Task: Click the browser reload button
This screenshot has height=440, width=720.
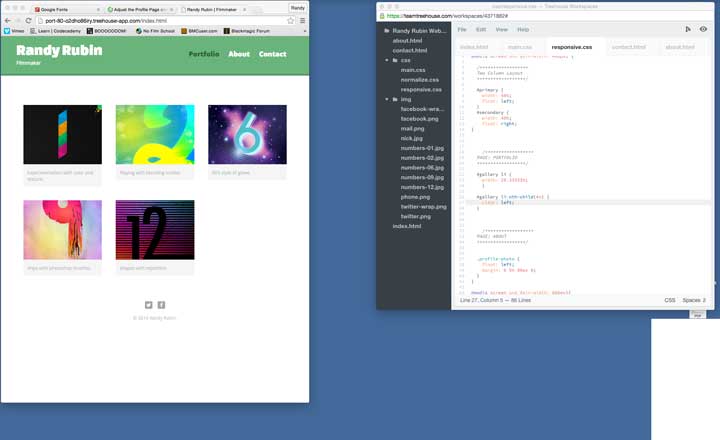Action: coord(29,20)
